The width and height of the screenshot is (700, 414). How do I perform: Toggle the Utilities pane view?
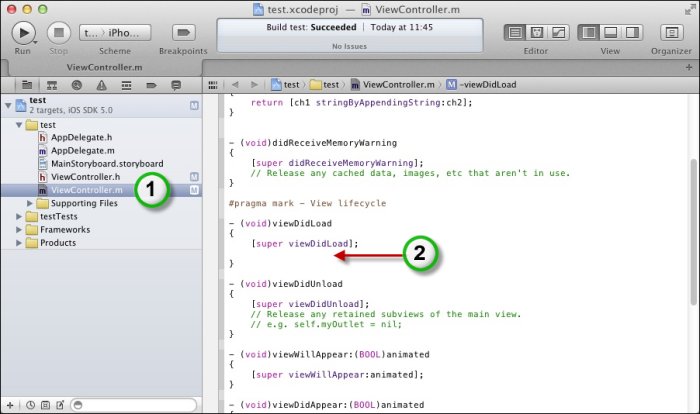[x=632, y=33]
